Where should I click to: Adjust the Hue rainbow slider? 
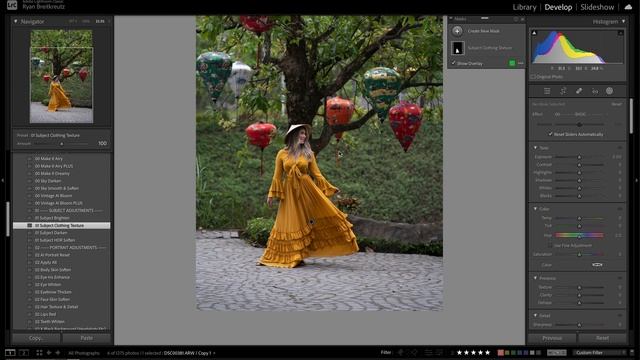click(x=579, y=236)
